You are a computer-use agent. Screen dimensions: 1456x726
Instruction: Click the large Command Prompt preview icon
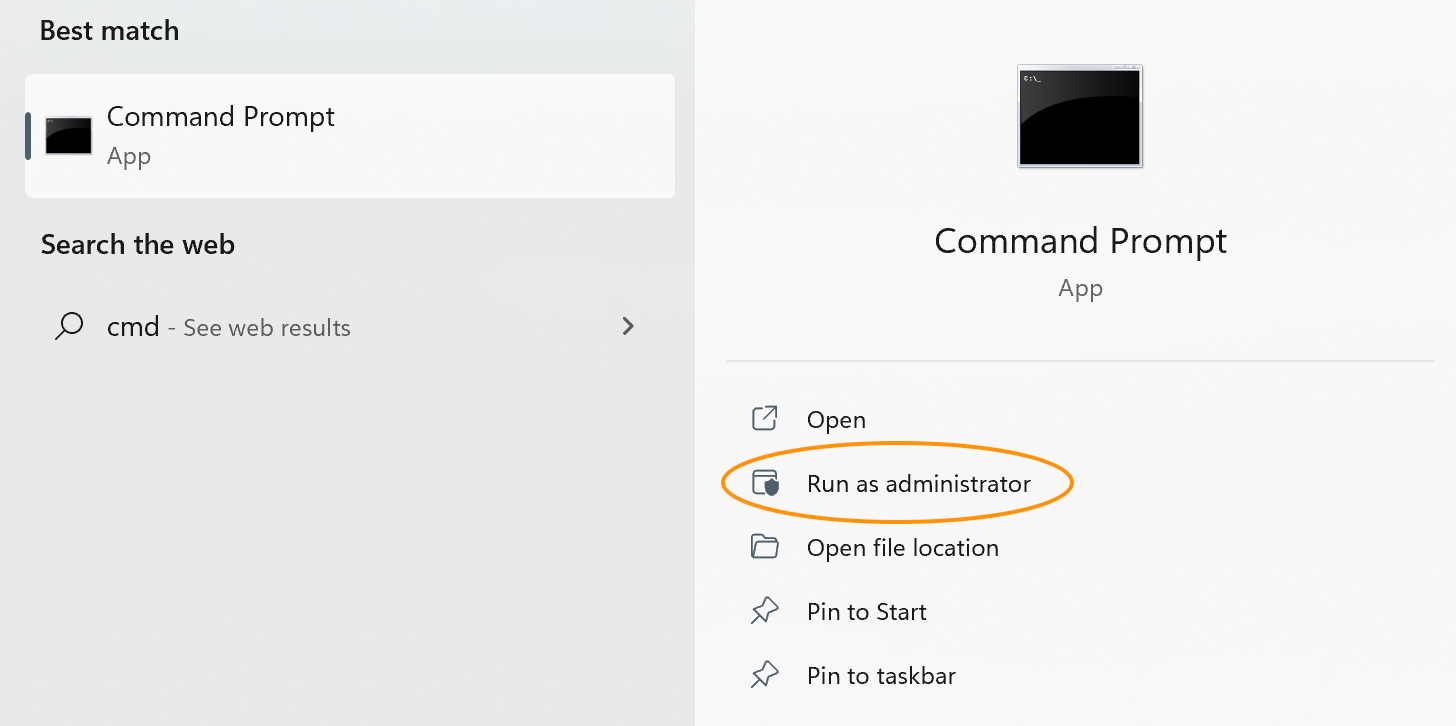[x=1080, y=115]
